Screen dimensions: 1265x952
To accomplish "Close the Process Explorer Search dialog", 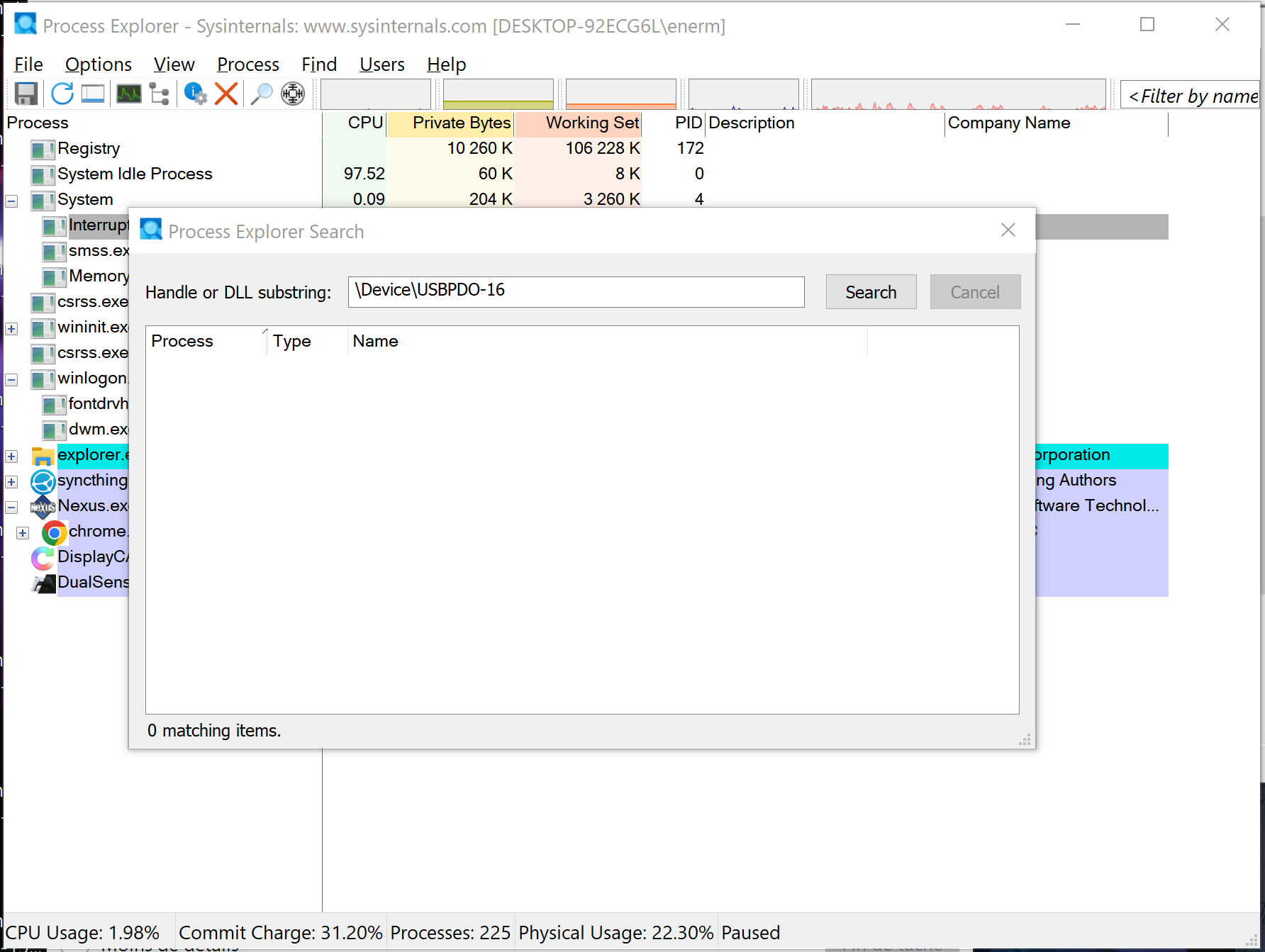I will 1008,230.
